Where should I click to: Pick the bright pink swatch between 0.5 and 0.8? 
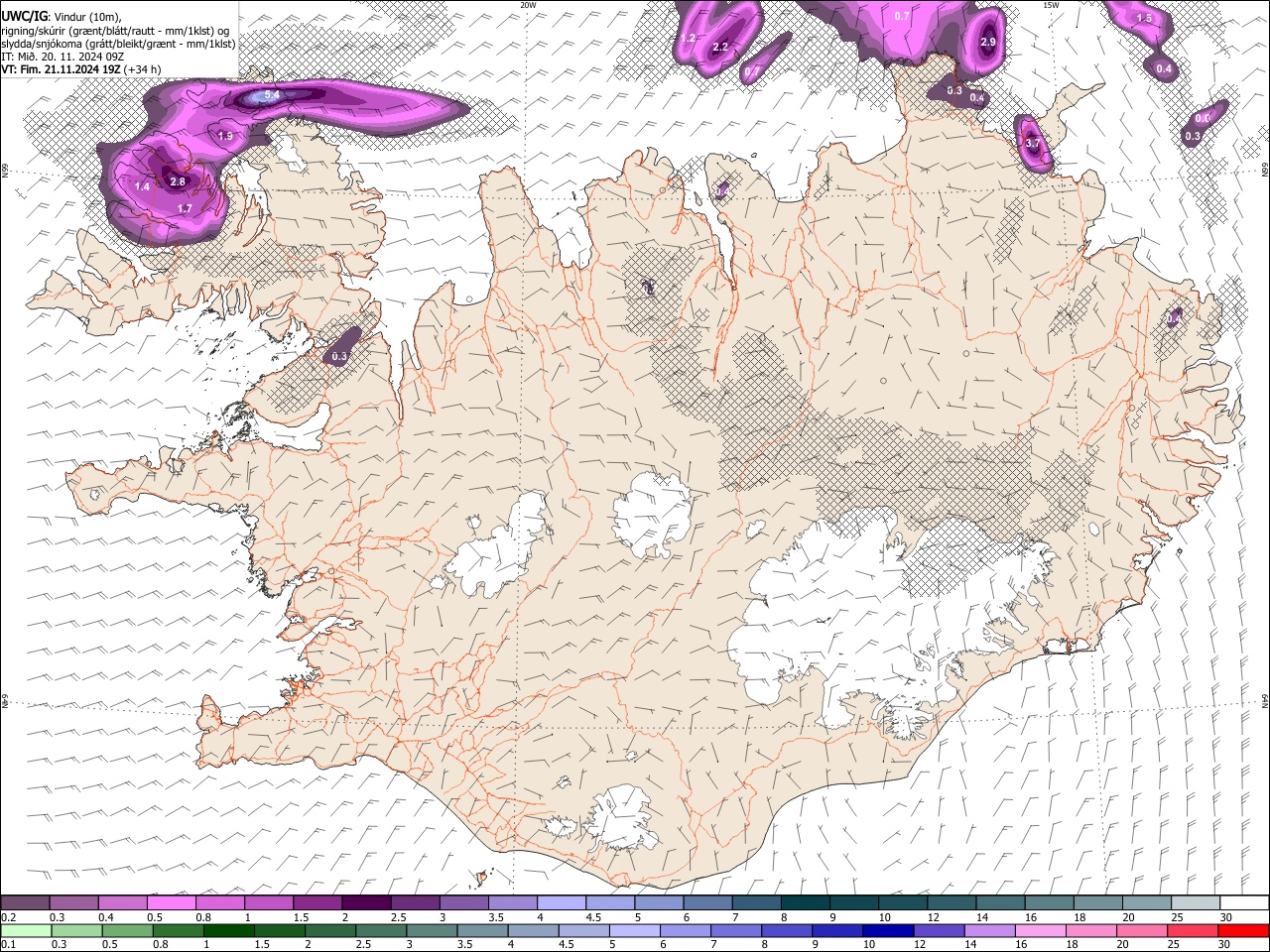click(x=172, y=903)
